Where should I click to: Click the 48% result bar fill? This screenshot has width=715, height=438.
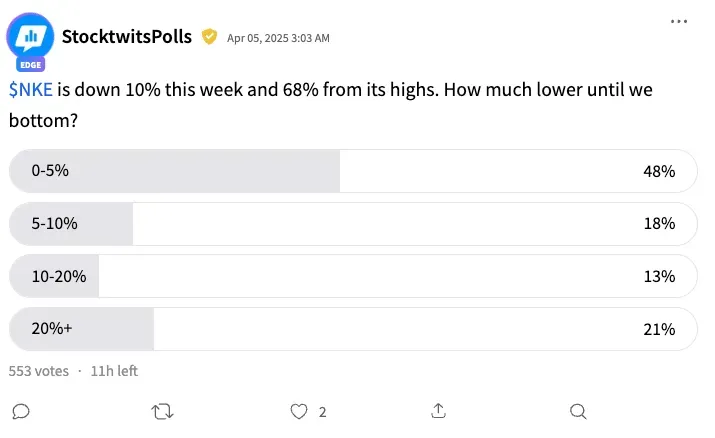coord(174,171)
